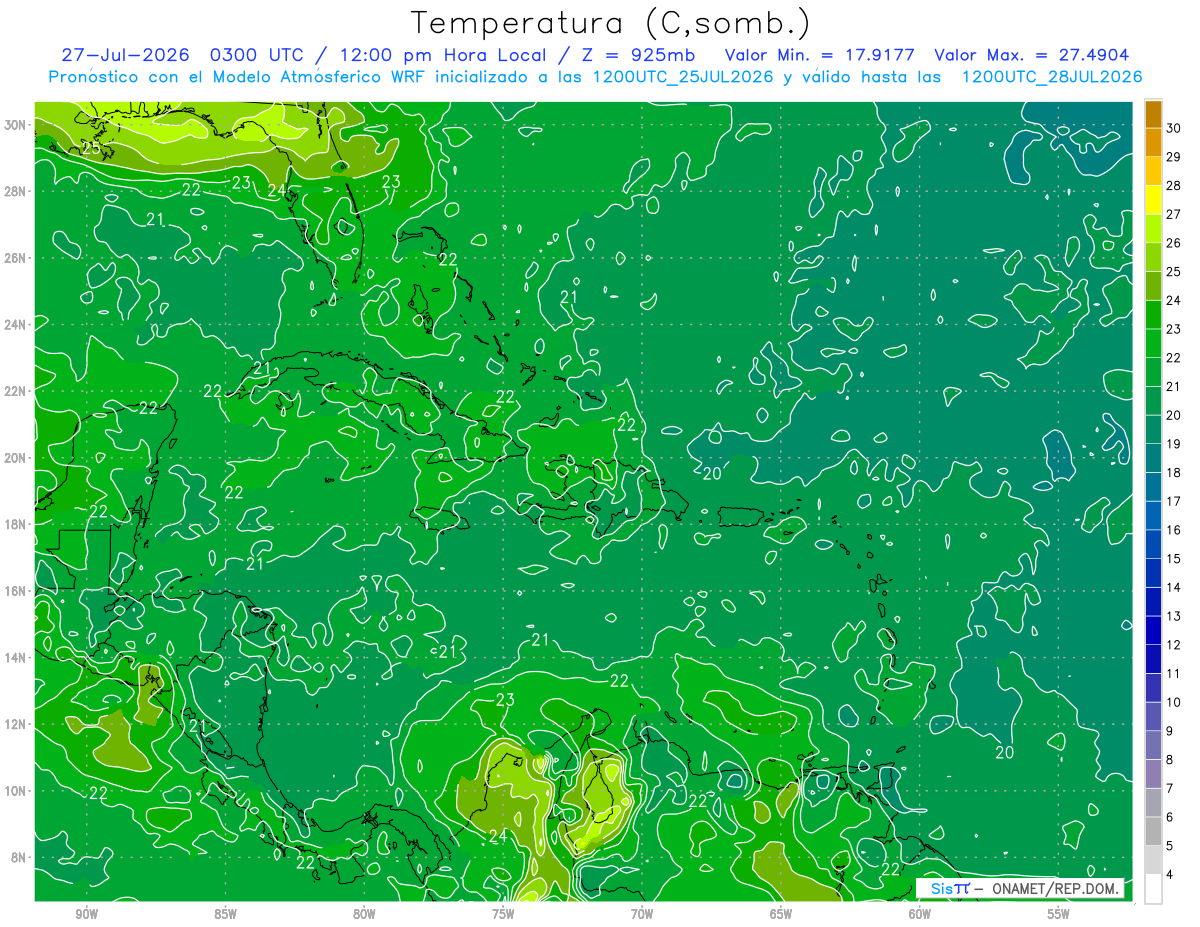Click the gray color bar segment between 5 and 6
This screenshot has height=927, width=1200.
tap(1154, 831)
